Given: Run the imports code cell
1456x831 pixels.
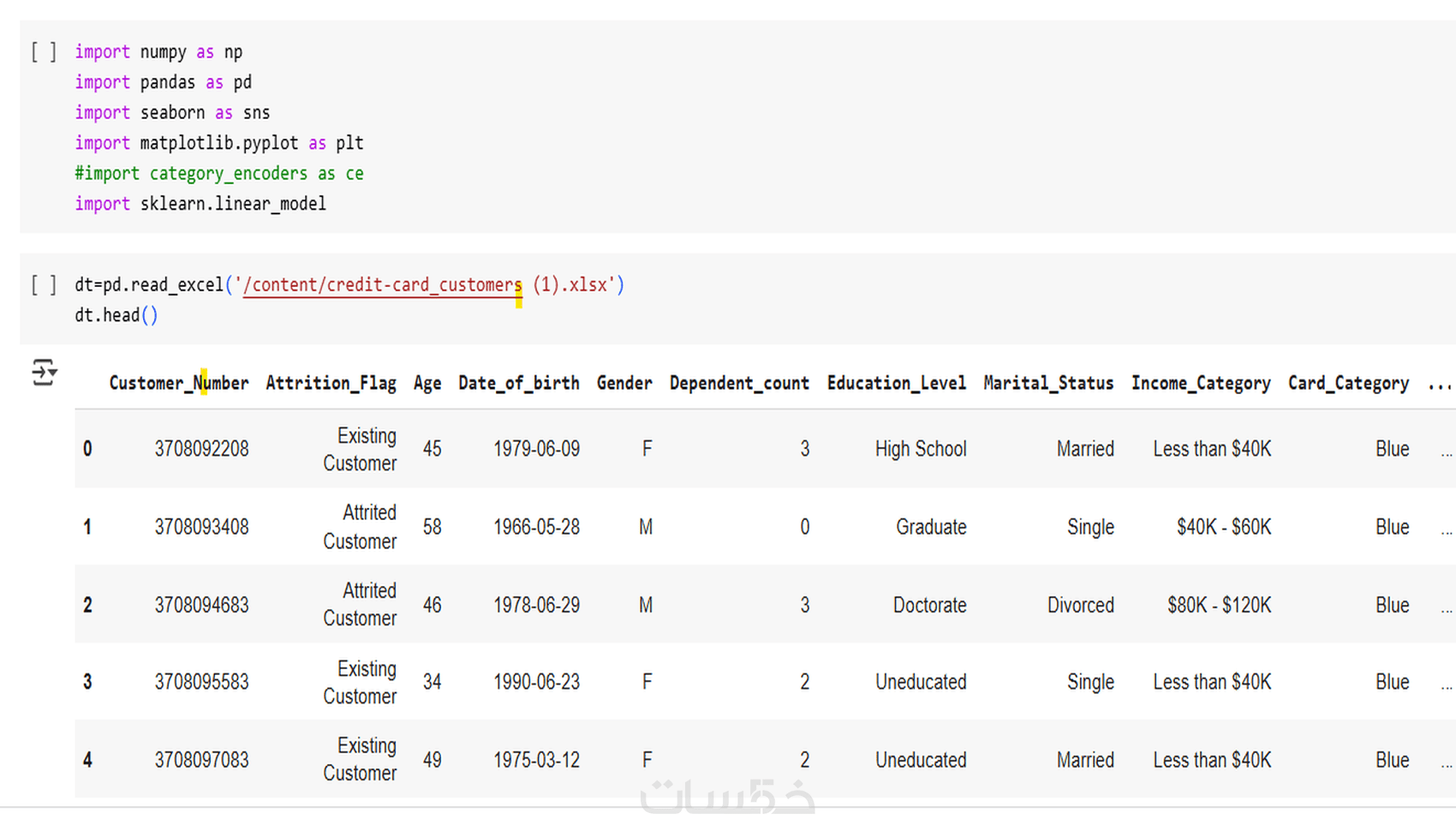Looking at the screenshot, I should (44, 52).
